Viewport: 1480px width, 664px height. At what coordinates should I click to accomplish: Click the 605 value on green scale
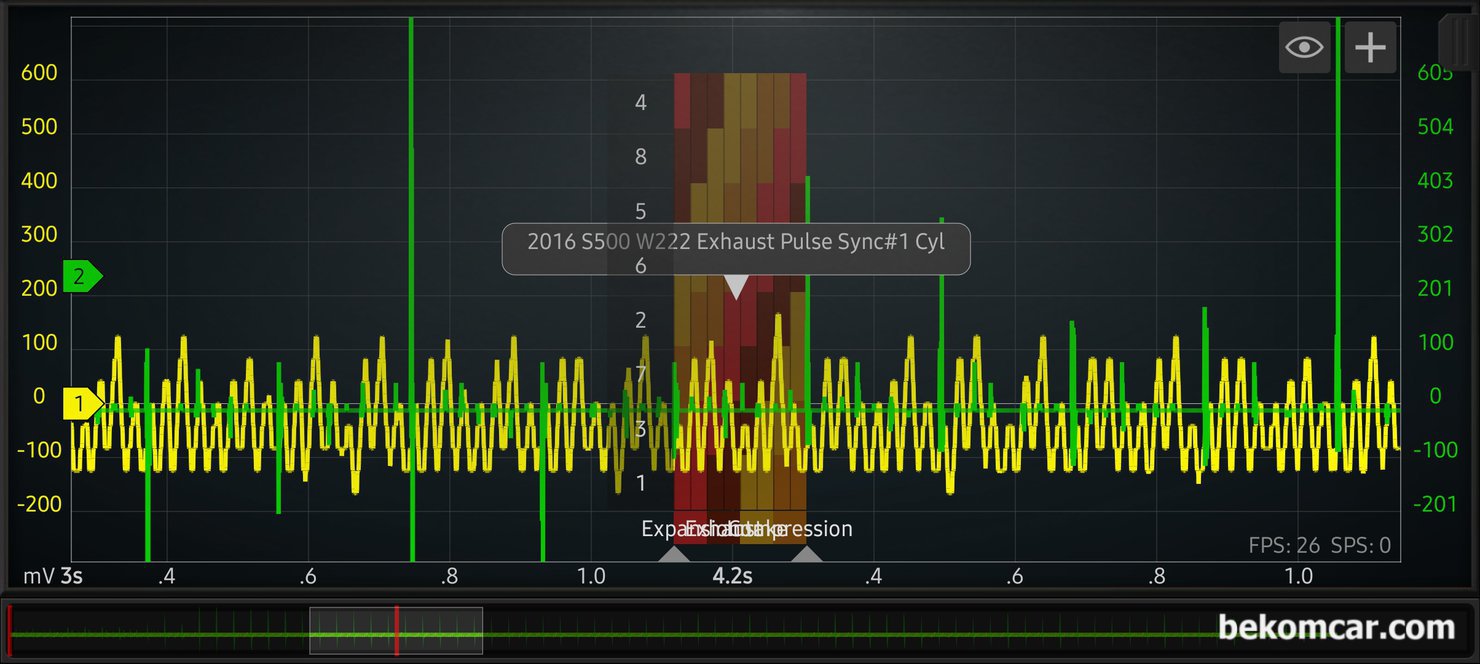pos(1435,73)
